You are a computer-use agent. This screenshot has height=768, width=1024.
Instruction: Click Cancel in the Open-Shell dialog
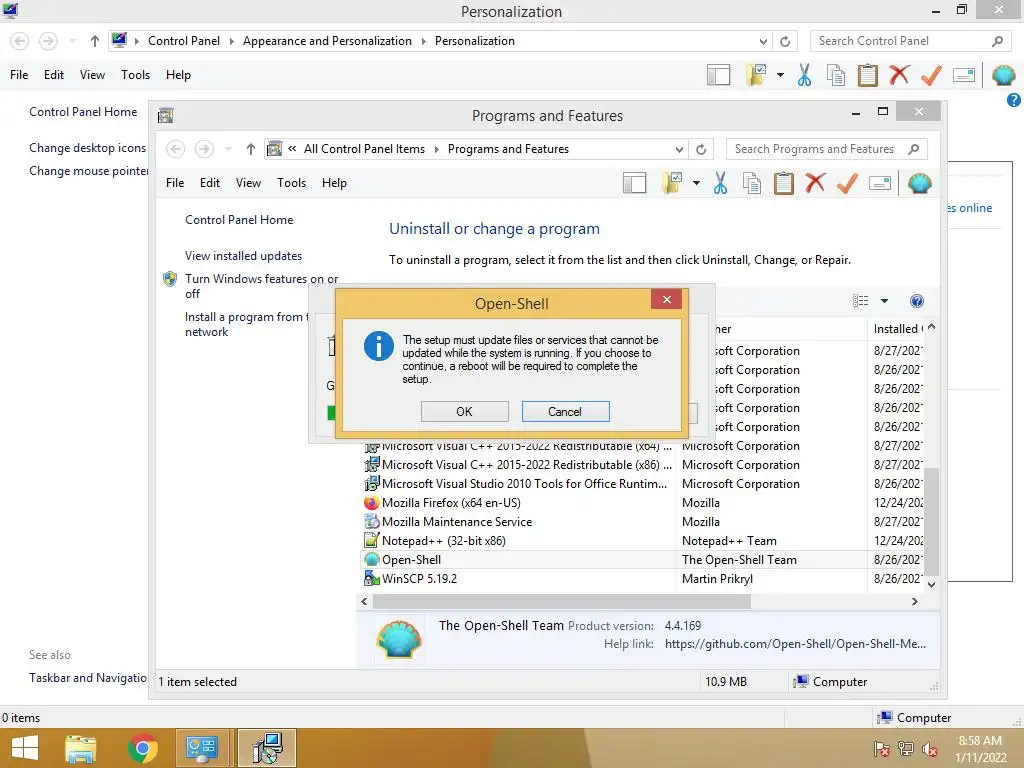[565, 411]
